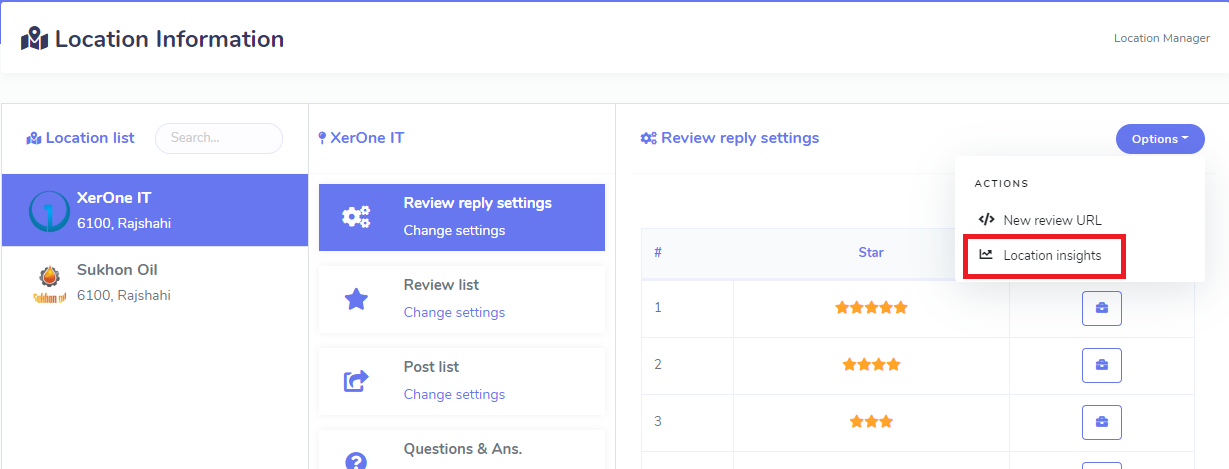The image size is (1229, 469).
Task: Click the star icon in Review list card
Action: [356, 298]
